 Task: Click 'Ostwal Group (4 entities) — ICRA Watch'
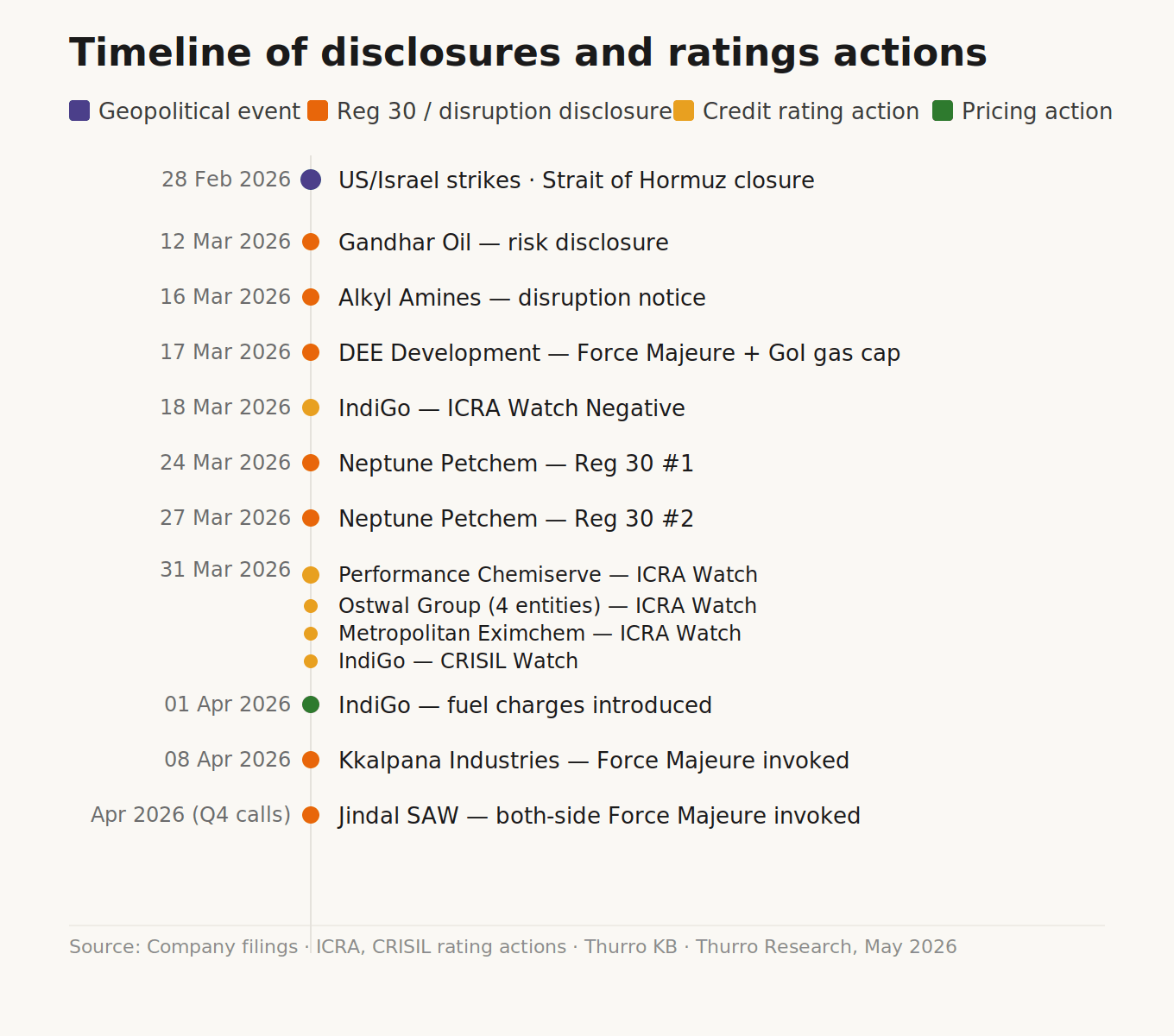coord(547,606)
